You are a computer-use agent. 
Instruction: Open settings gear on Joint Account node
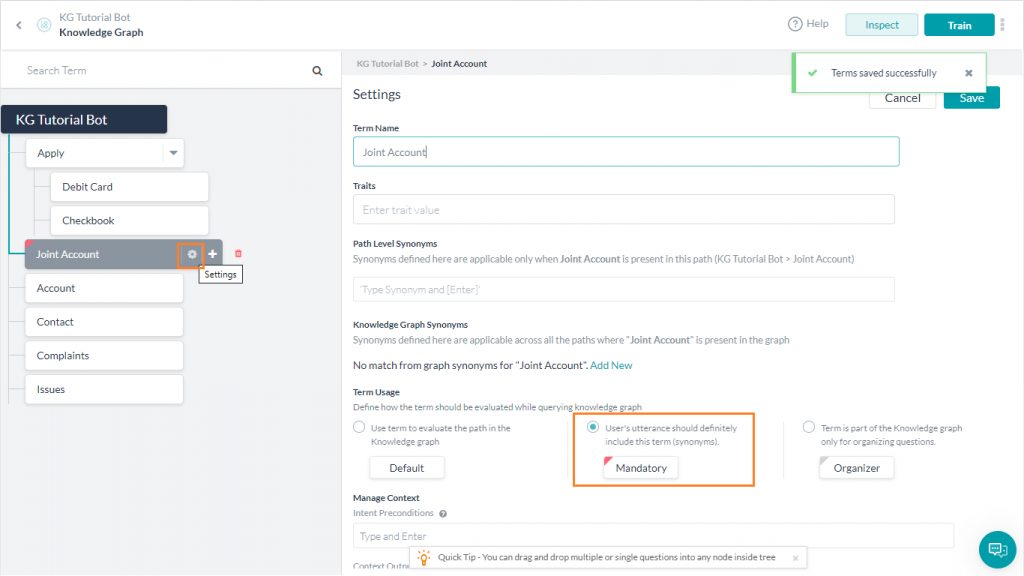coord(191,255)
